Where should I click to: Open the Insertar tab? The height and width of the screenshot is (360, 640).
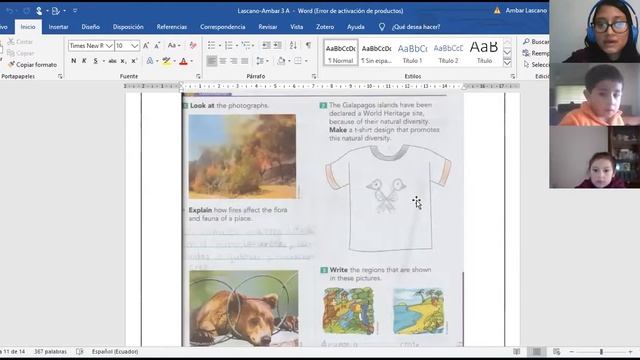(58, 27)
